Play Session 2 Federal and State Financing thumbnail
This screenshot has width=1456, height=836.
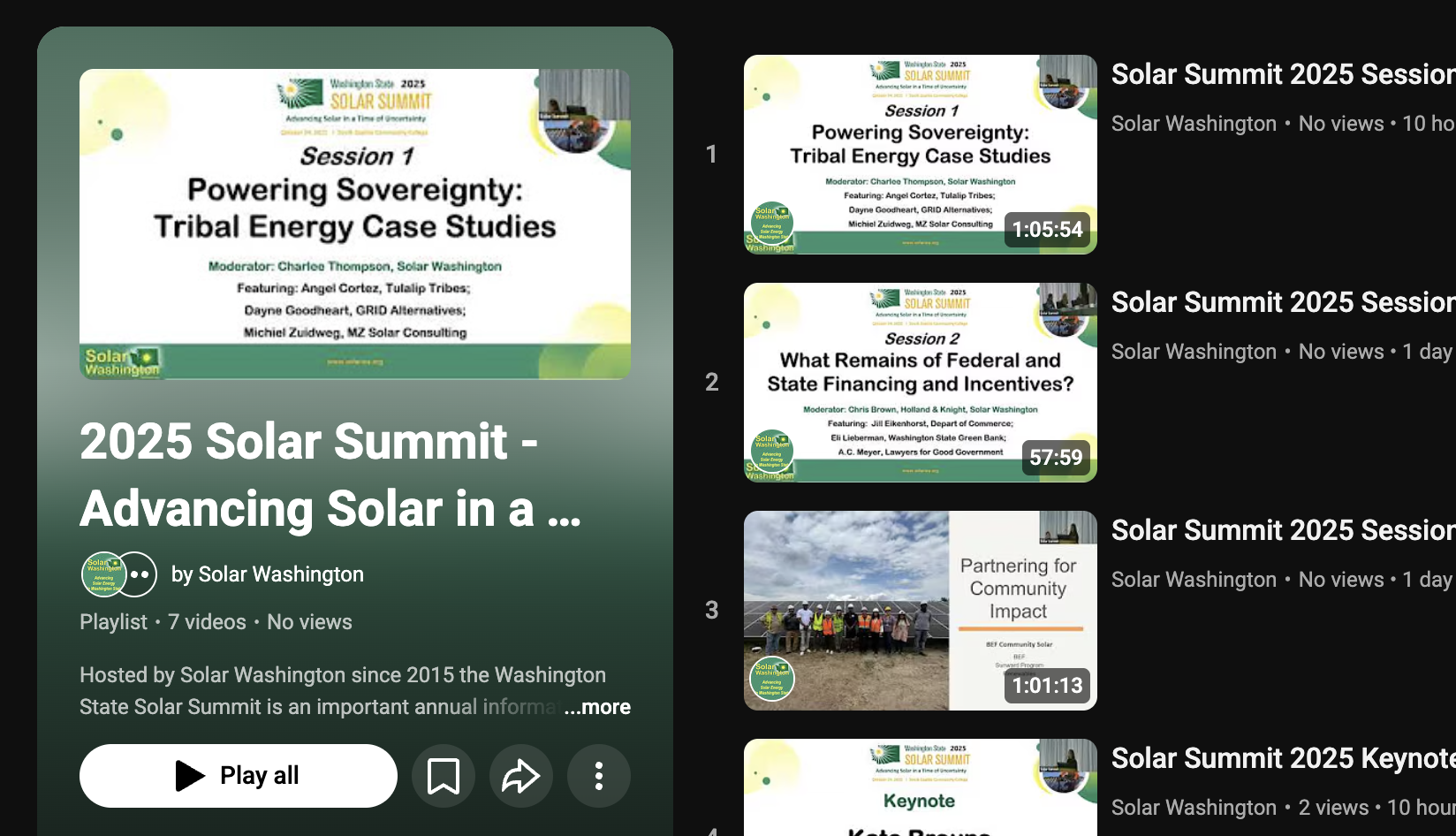coord(921,383)
